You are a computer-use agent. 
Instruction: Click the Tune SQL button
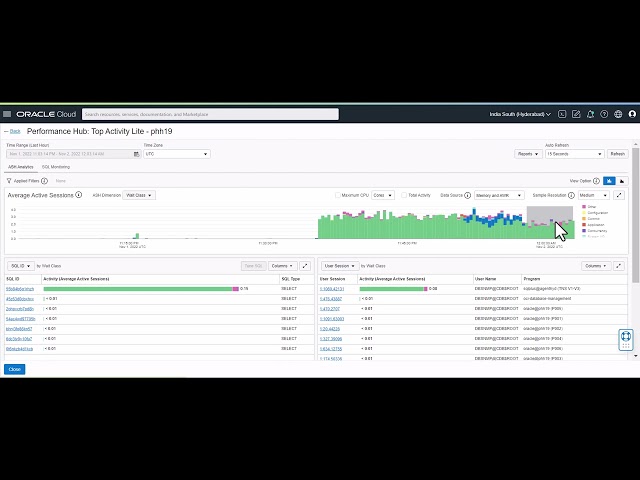click(253, 266)
